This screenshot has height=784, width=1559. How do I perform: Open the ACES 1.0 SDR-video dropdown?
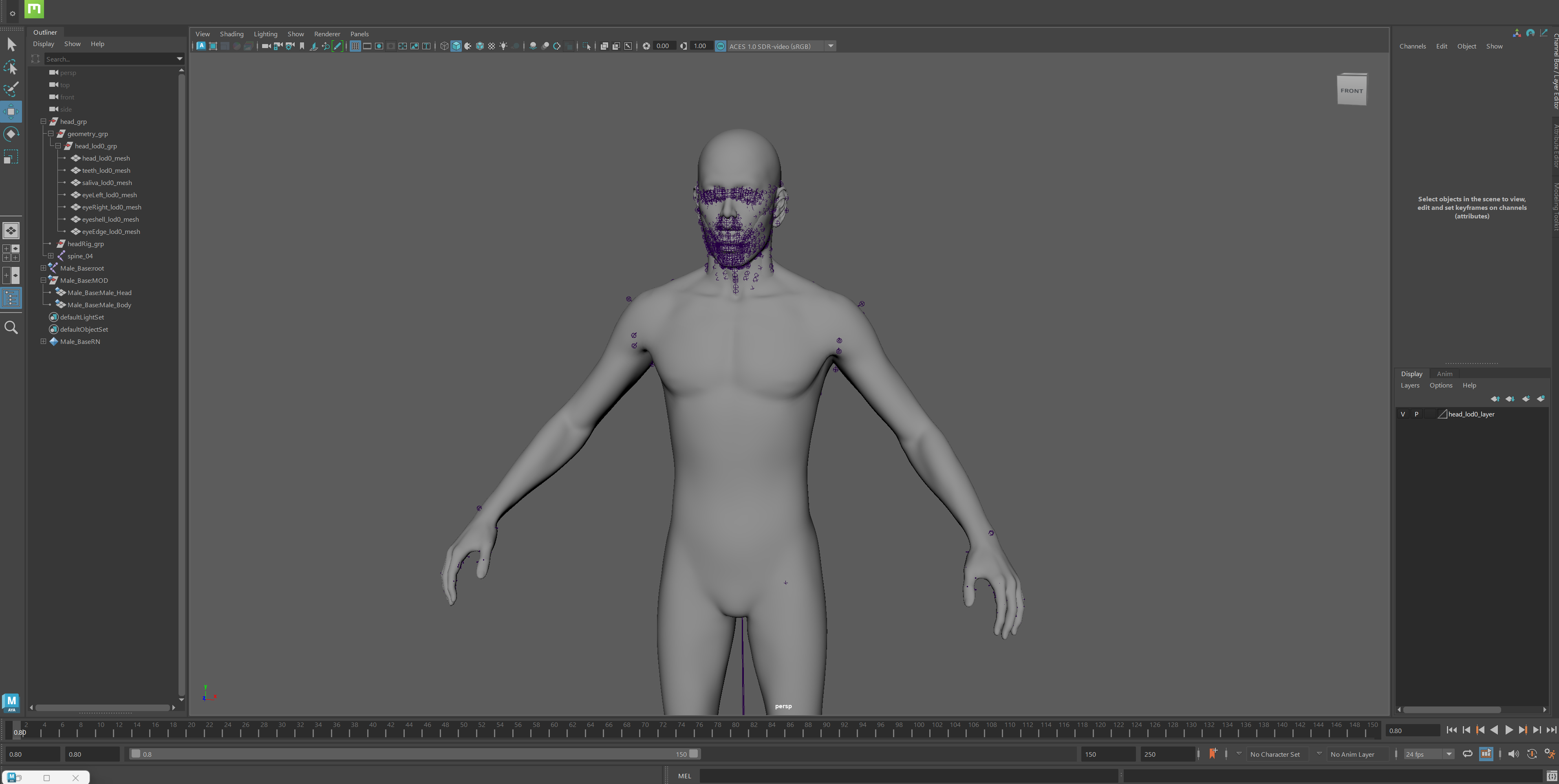[x=830, y=46]
